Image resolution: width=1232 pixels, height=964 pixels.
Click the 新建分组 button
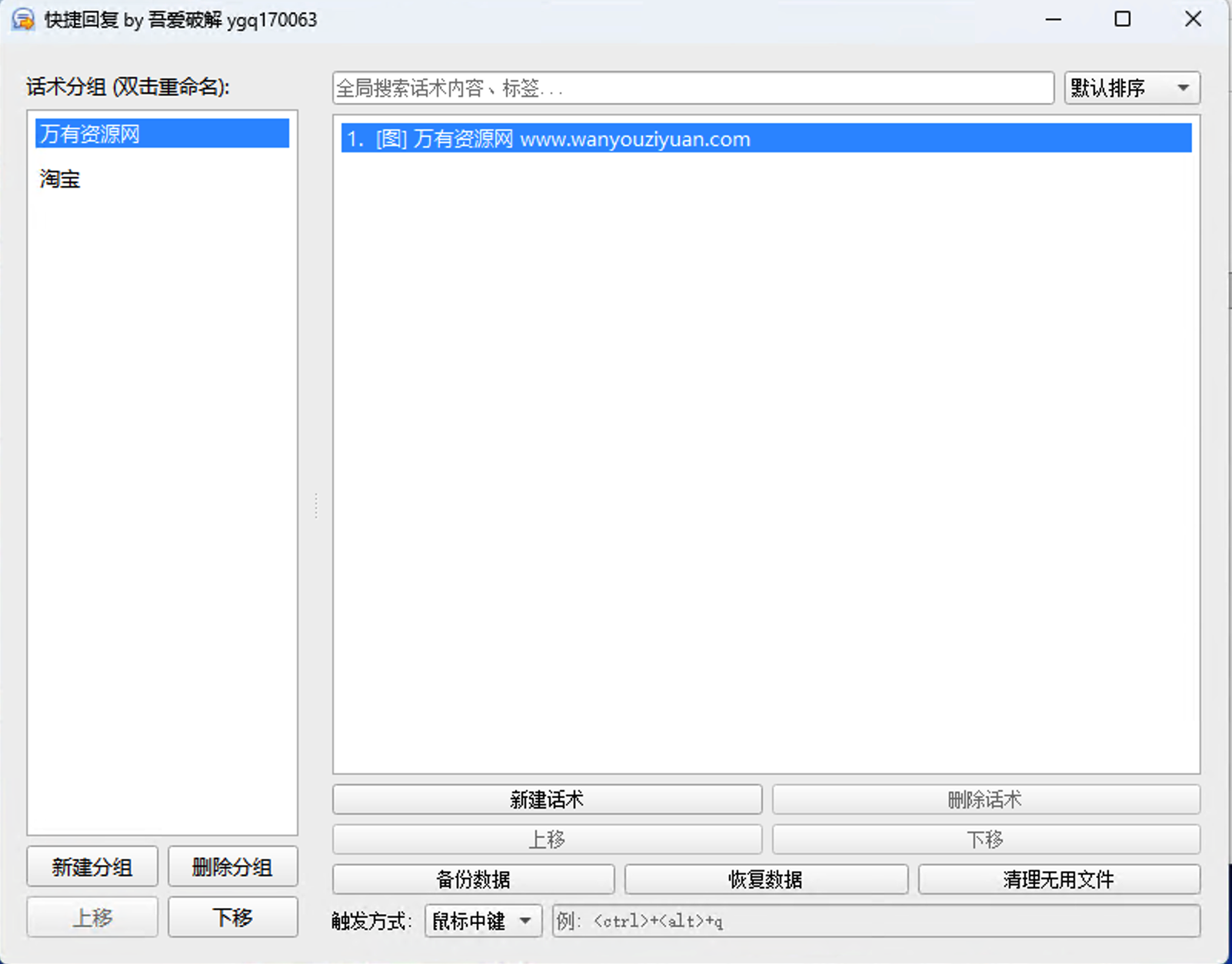(x=92, y=867)
